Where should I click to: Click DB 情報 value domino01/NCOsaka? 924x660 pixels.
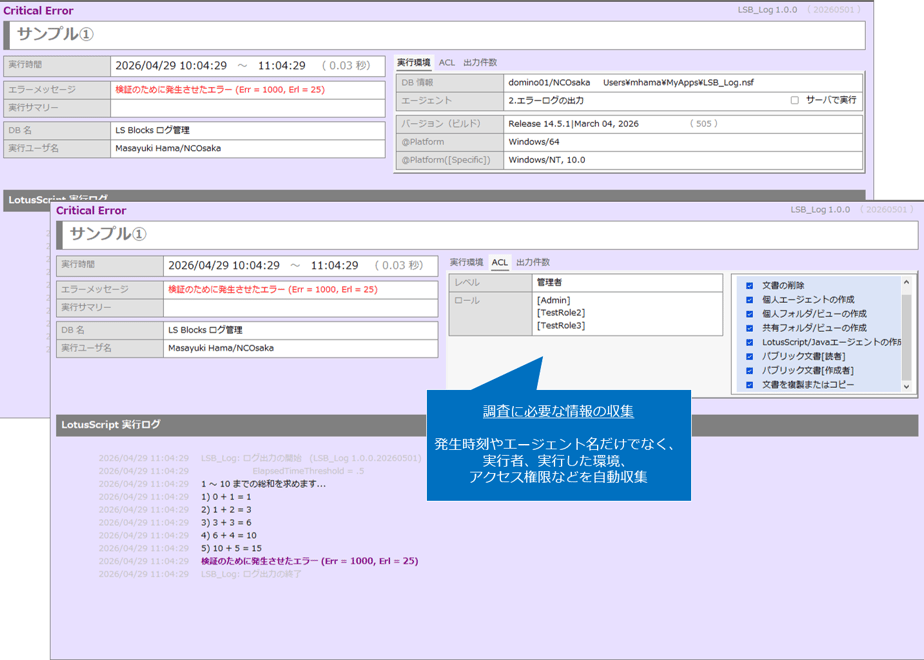click(x=549, y=82)
